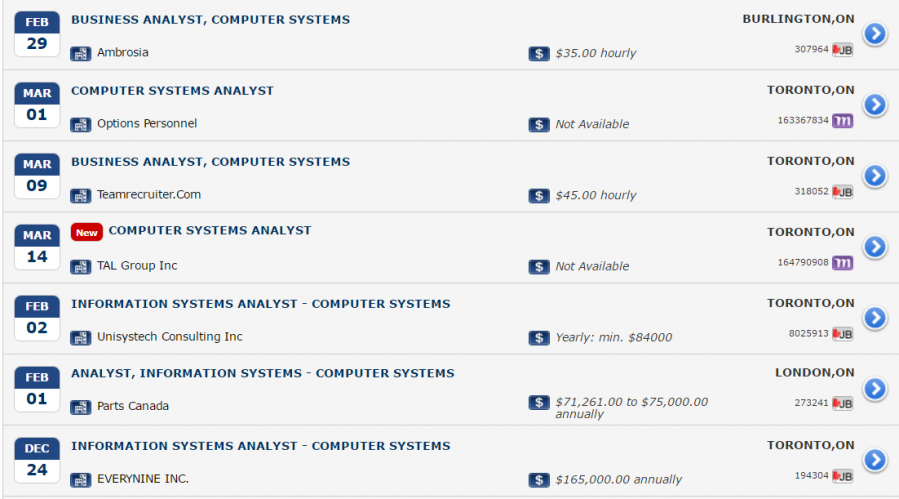Open Business Analyst, Computer Systems Burlington posting
The height and width of the screenshot is (499, 899).
(210, 20)
